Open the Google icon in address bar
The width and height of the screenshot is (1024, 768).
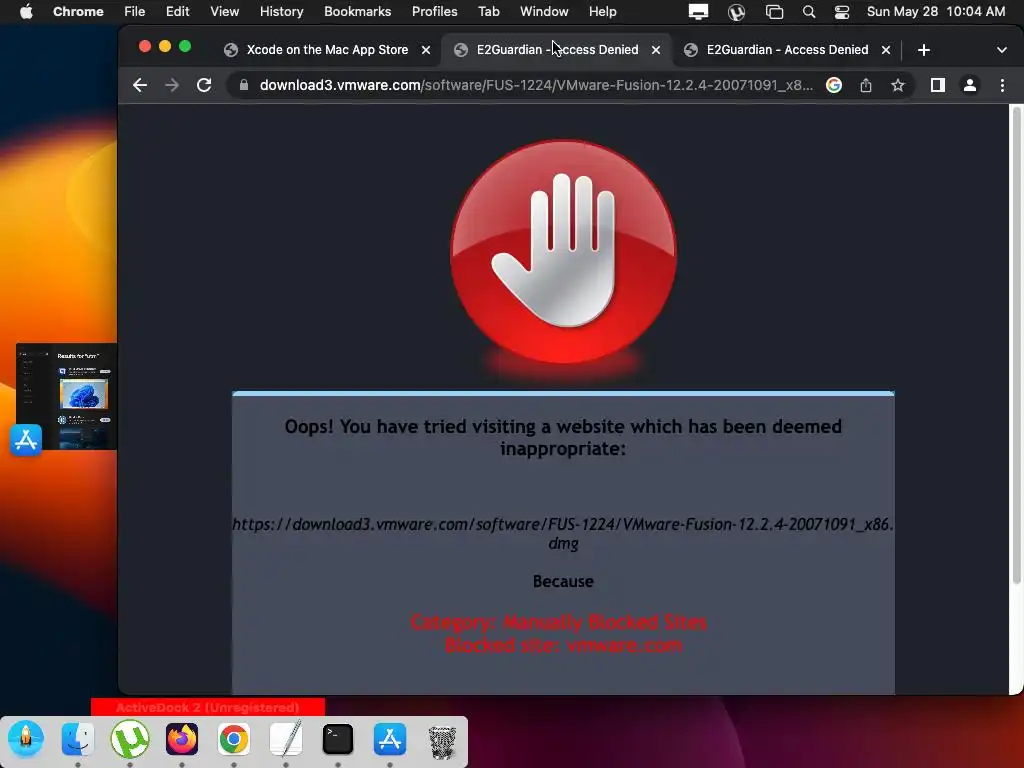[833, 86]
